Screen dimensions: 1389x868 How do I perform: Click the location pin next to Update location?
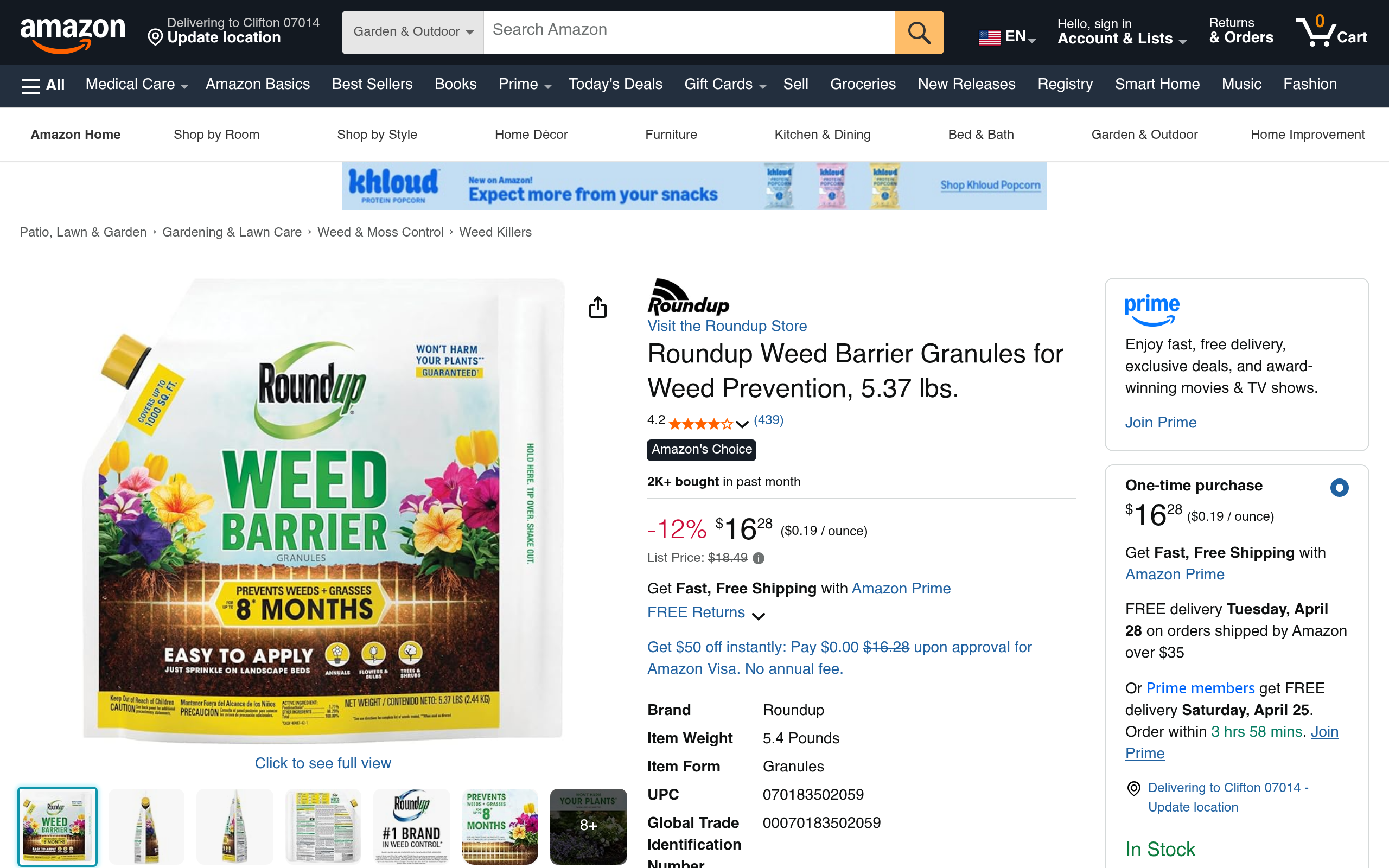[155, 38]
